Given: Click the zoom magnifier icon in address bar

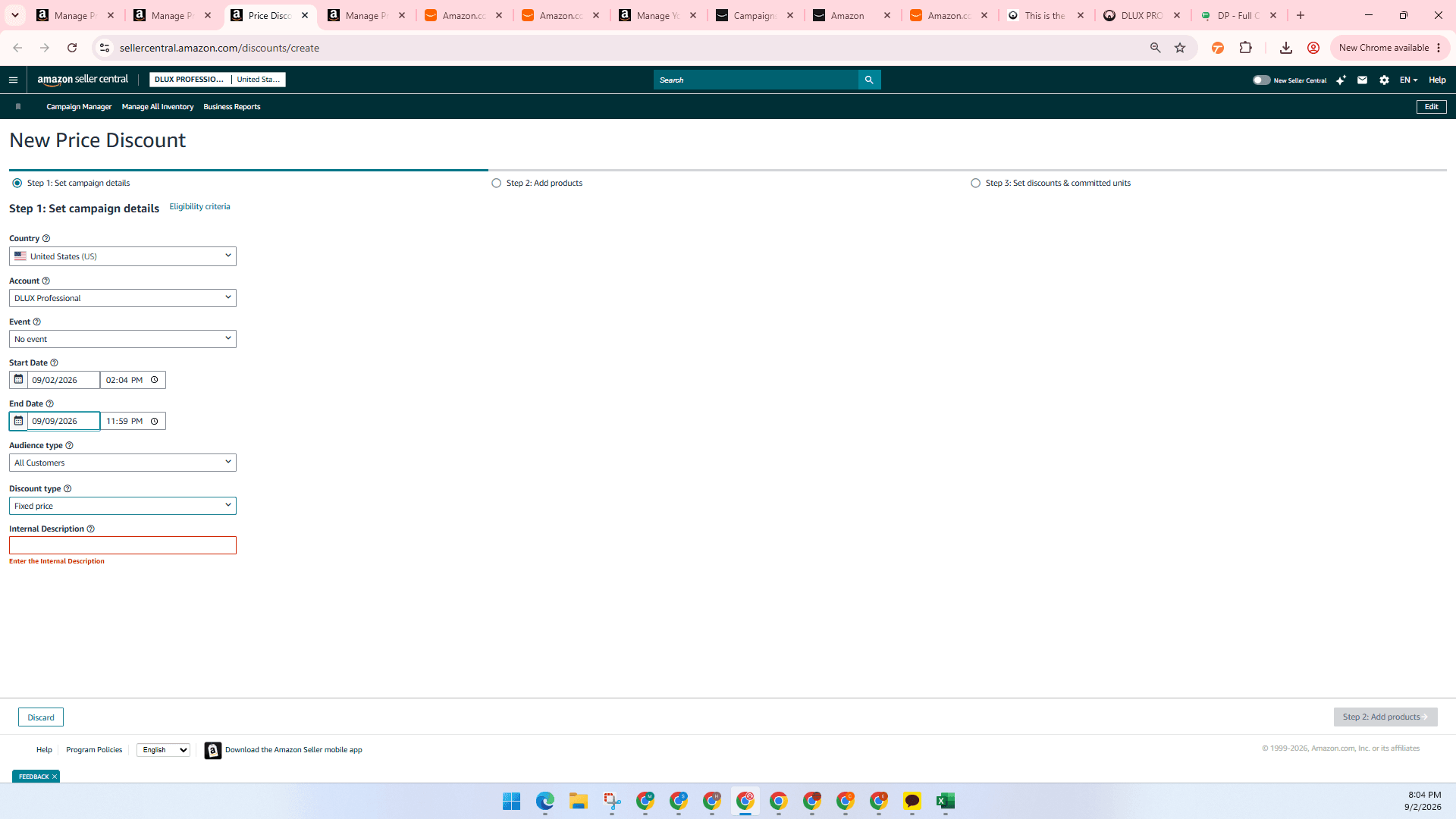Looking at the screenshot, I should pyautogui.click(x=1155, y=48).
